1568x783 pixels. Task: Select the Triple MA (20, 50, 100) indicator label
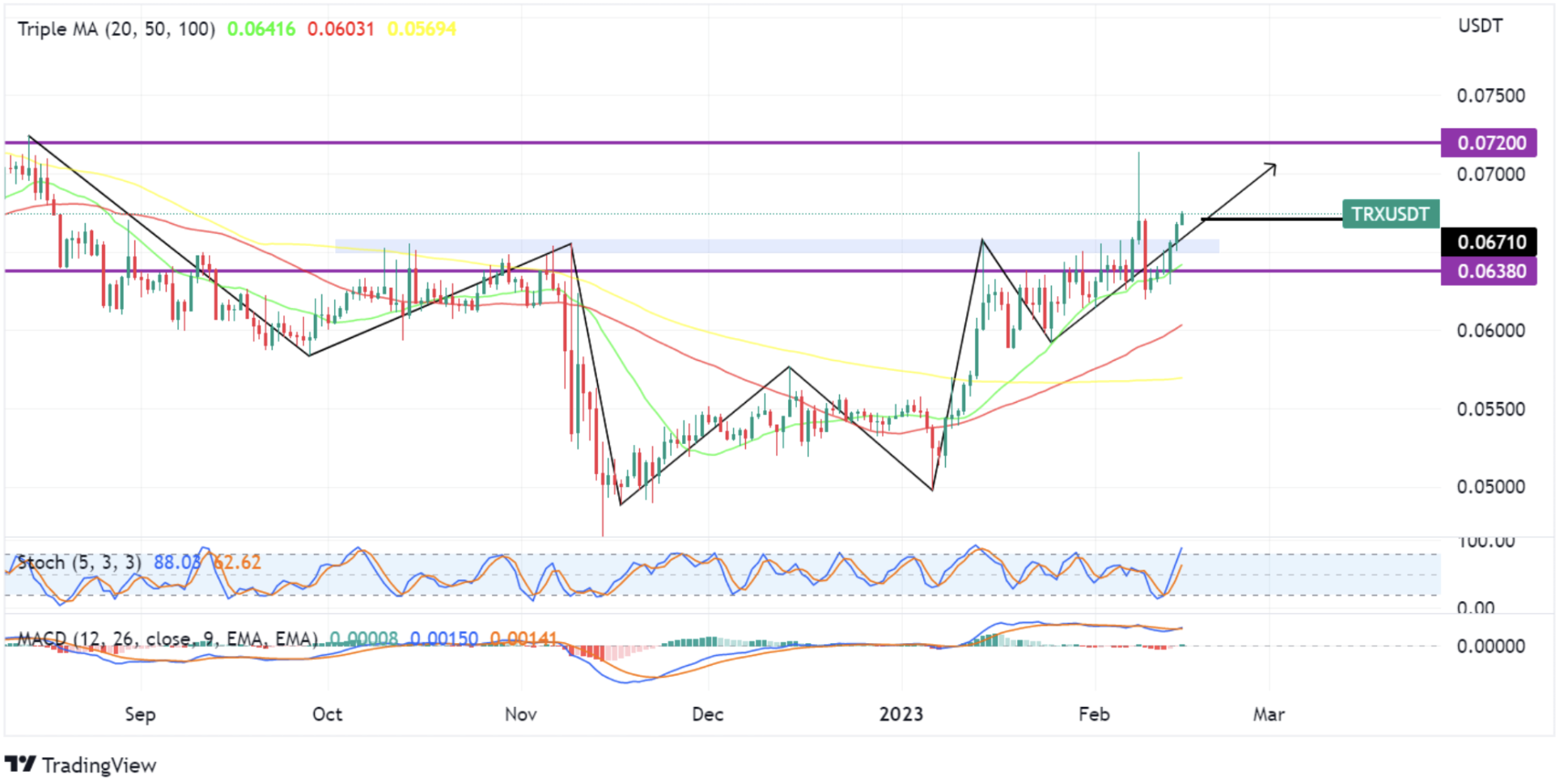tap(117, 29)
